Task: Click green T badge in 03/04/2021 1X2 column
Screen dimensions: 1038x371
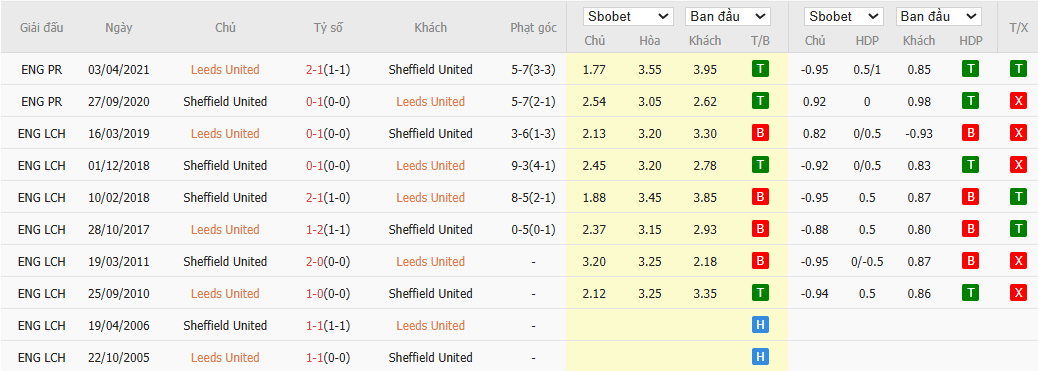Action: [760, 69]
